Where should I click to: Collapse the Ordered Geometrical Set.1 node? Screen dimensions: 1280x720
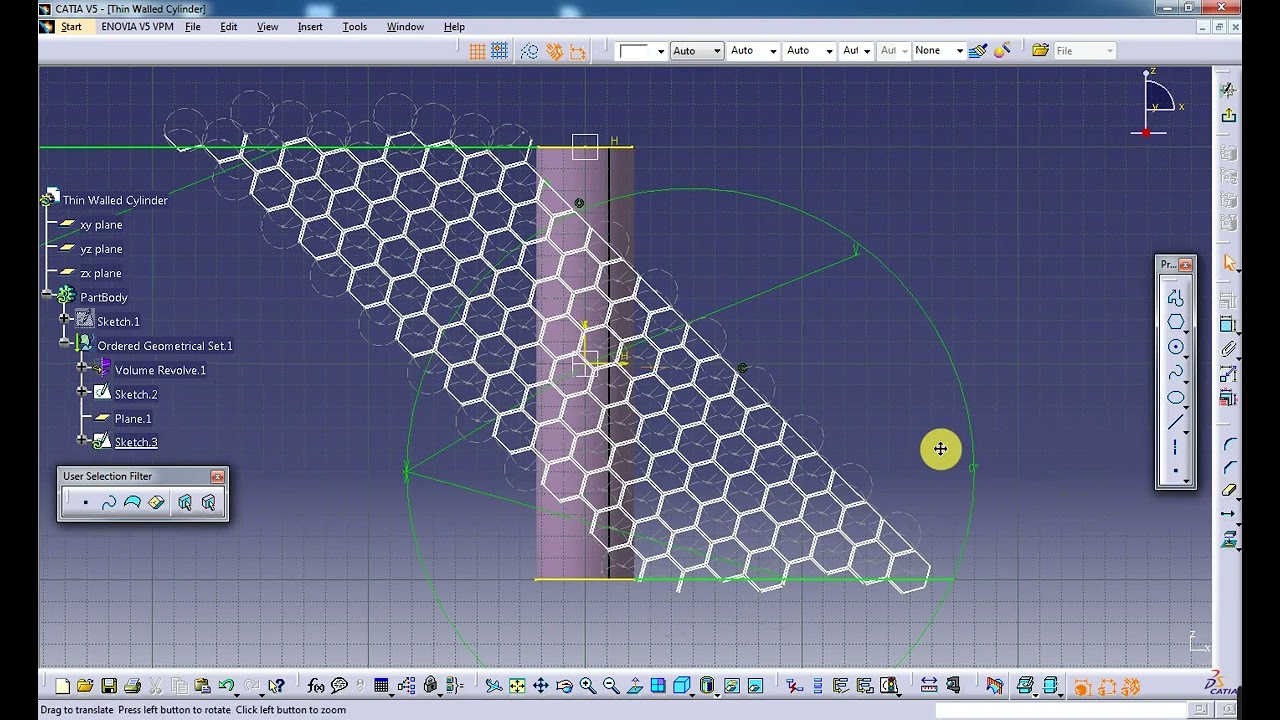click(65, 343)
